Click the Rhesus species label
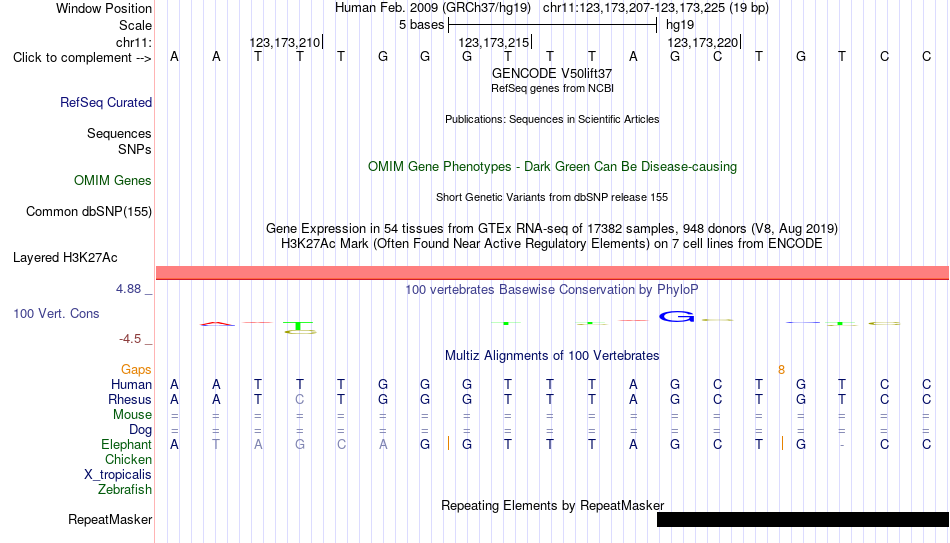This screenshot has height=543, width=950. [x=130, y=400]
